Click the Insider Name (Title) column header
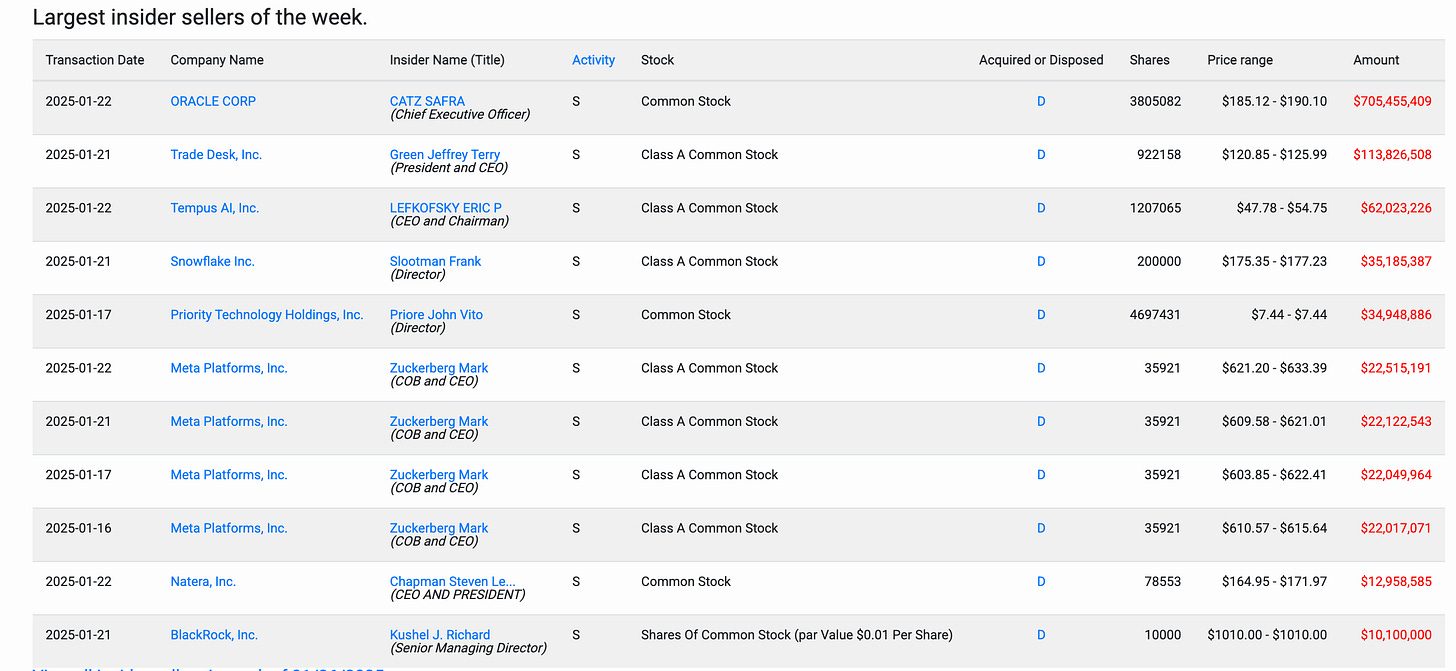Viewport: 1456px width, 671px height. pos(447,60)
